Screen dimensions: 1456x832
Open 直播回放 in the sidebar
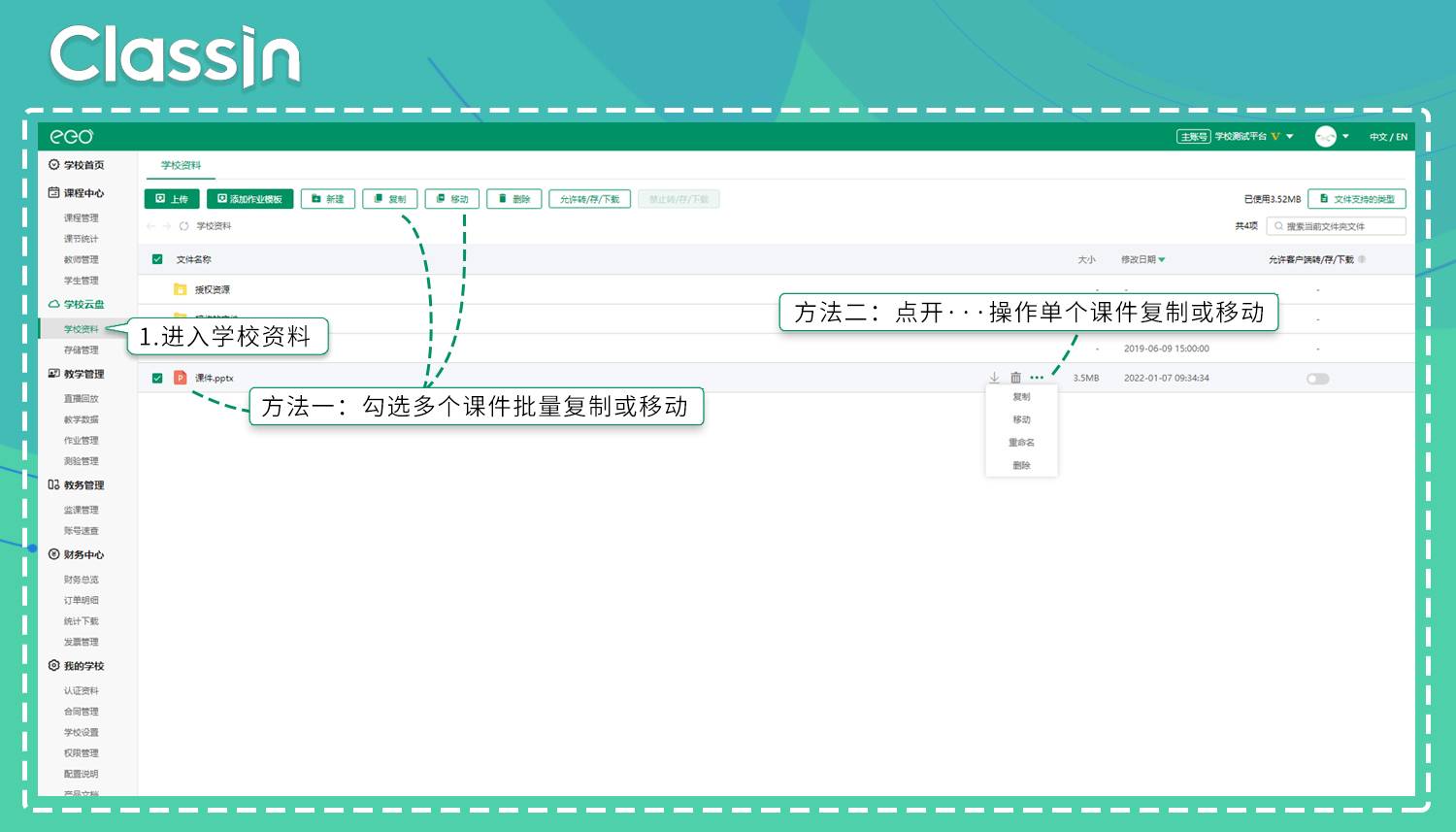point(82,399)
